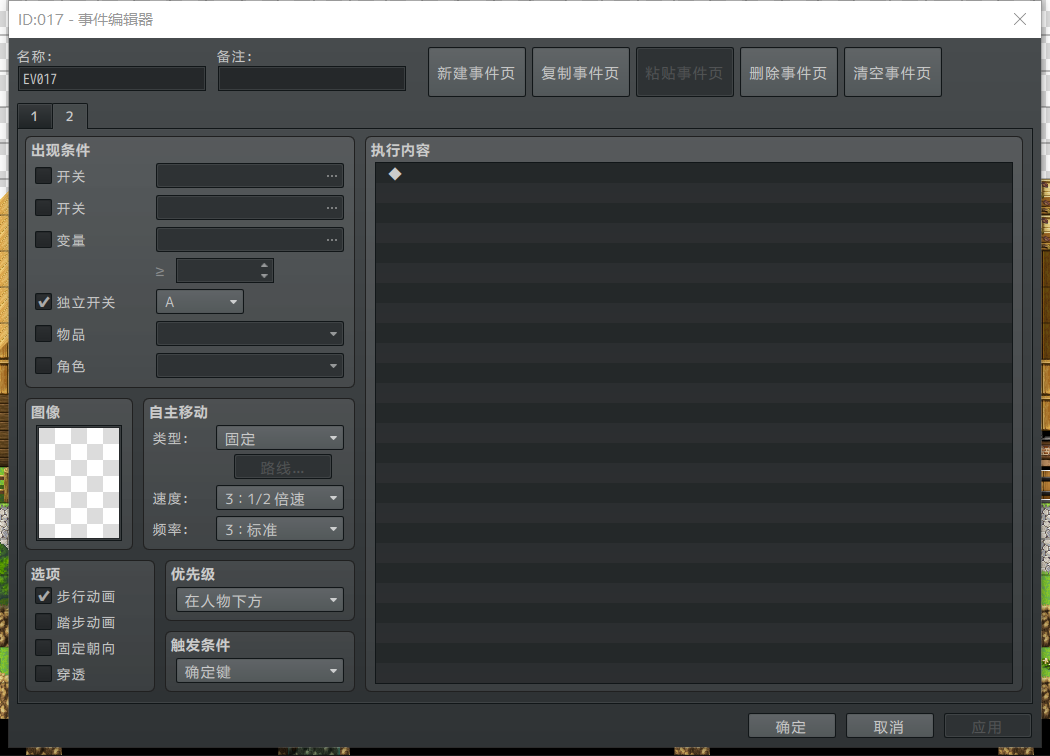Click the 图像 preview thumbnail
Screen dimensions: 1050x756
point(79,482)
